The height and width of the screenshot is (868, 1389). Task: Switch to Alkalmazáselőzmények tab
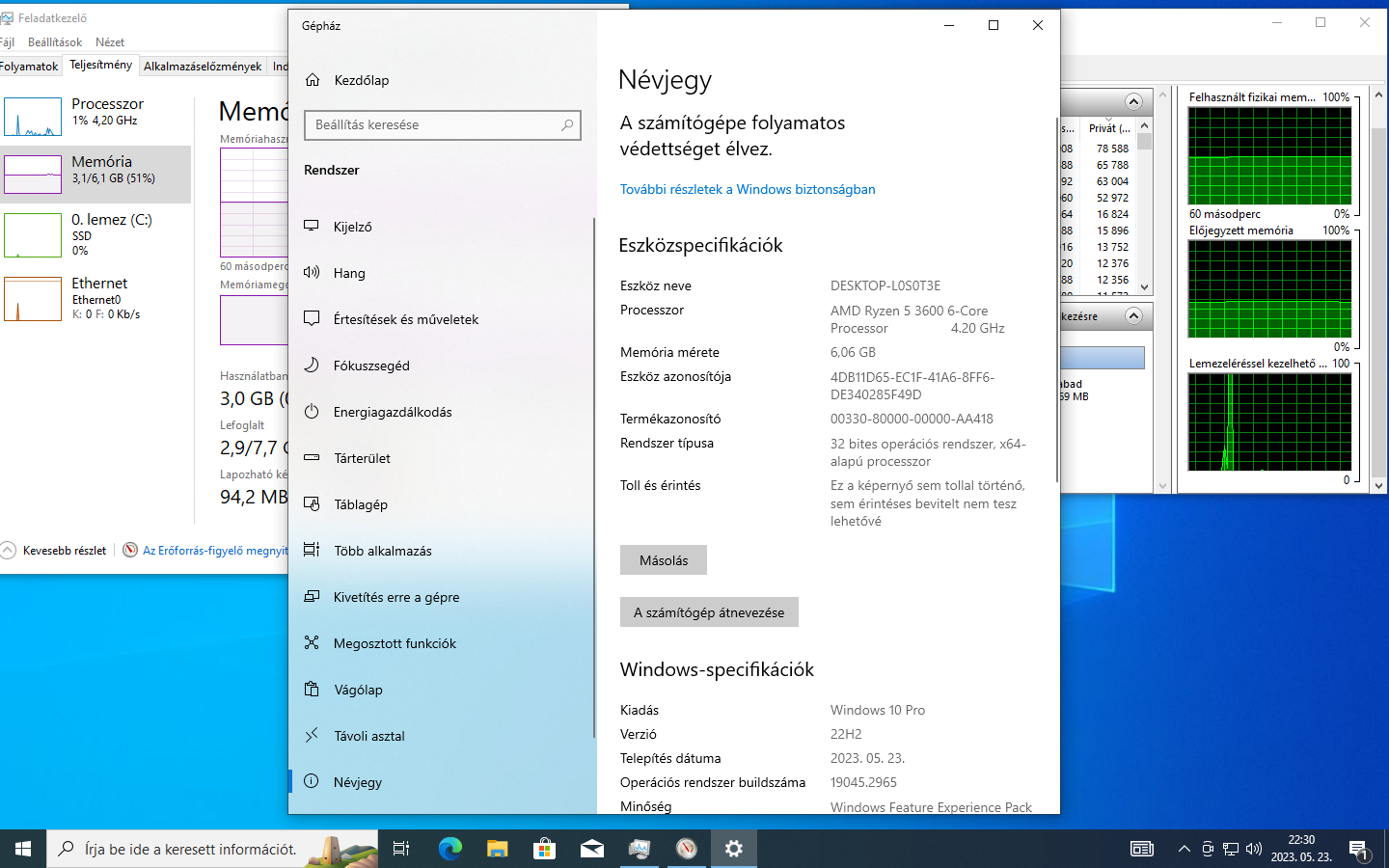click(203, 67)
